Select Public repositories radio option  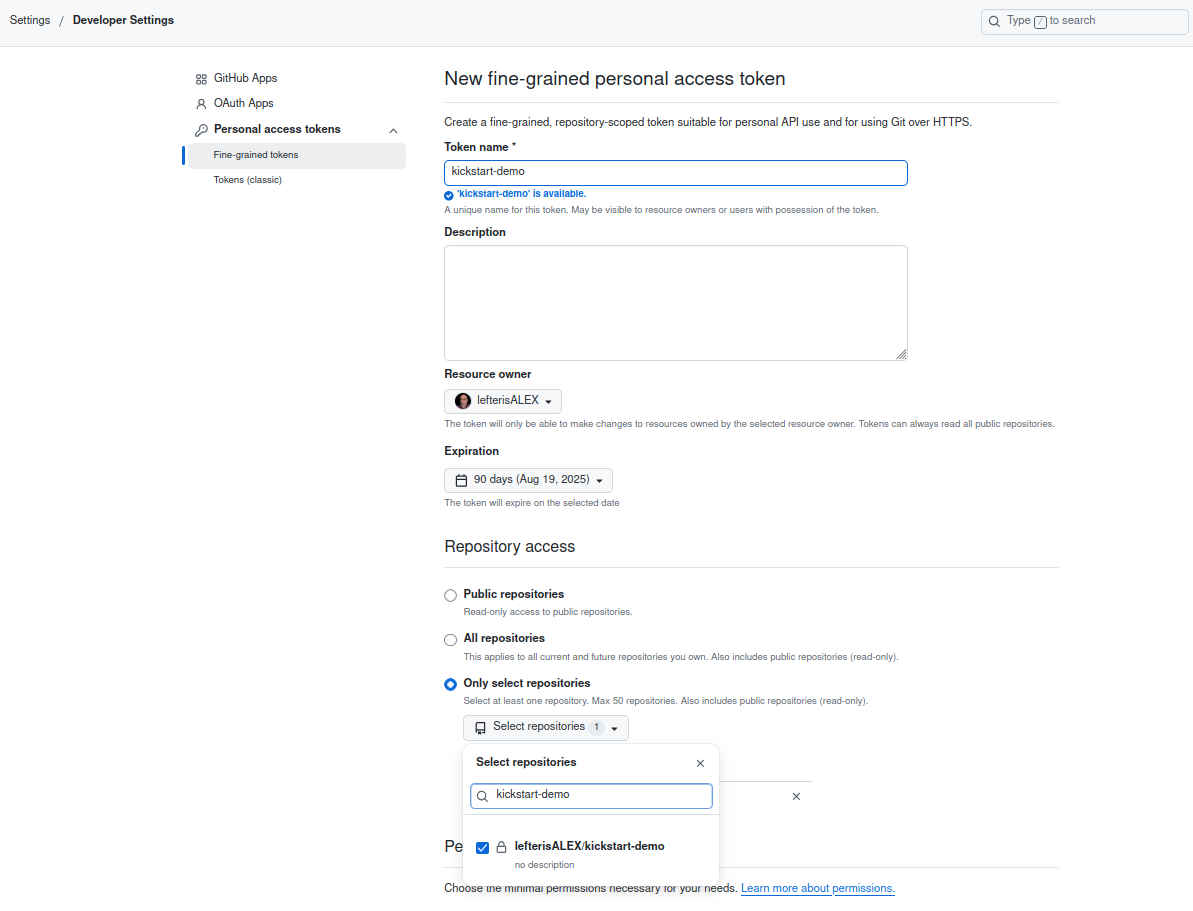(x=450, y=595)
